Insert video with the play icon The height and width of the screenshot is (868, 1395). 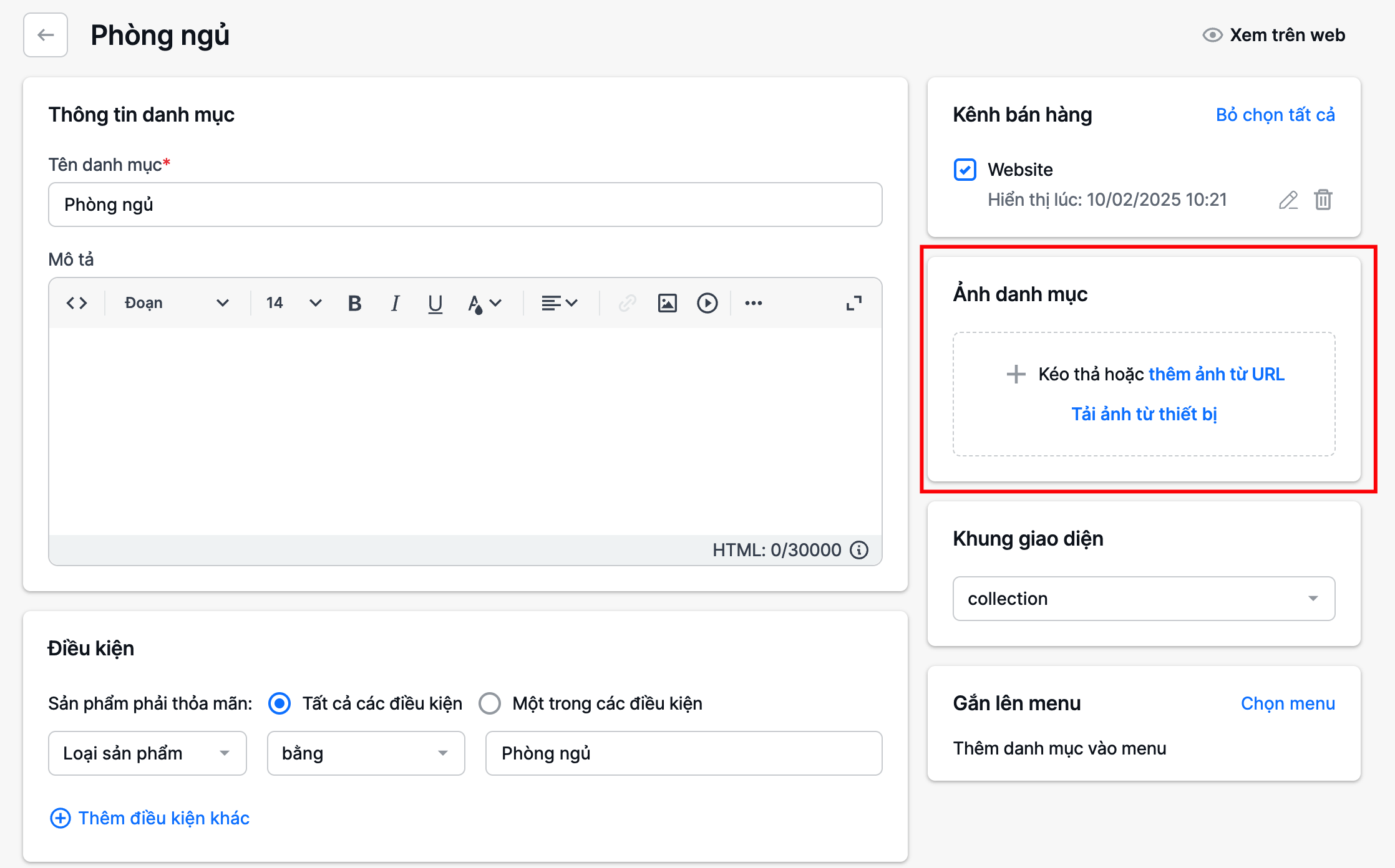707,303
